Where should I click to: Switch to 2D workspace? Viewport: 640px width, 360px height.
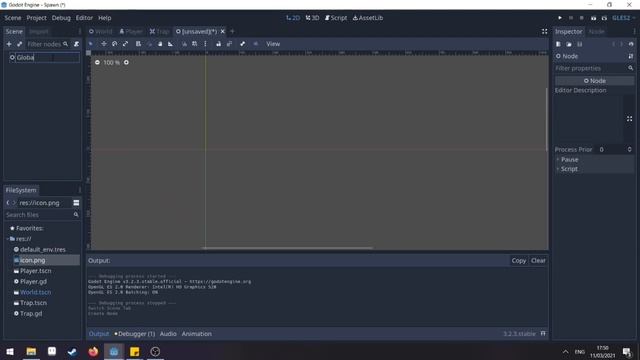click(293, 18)
